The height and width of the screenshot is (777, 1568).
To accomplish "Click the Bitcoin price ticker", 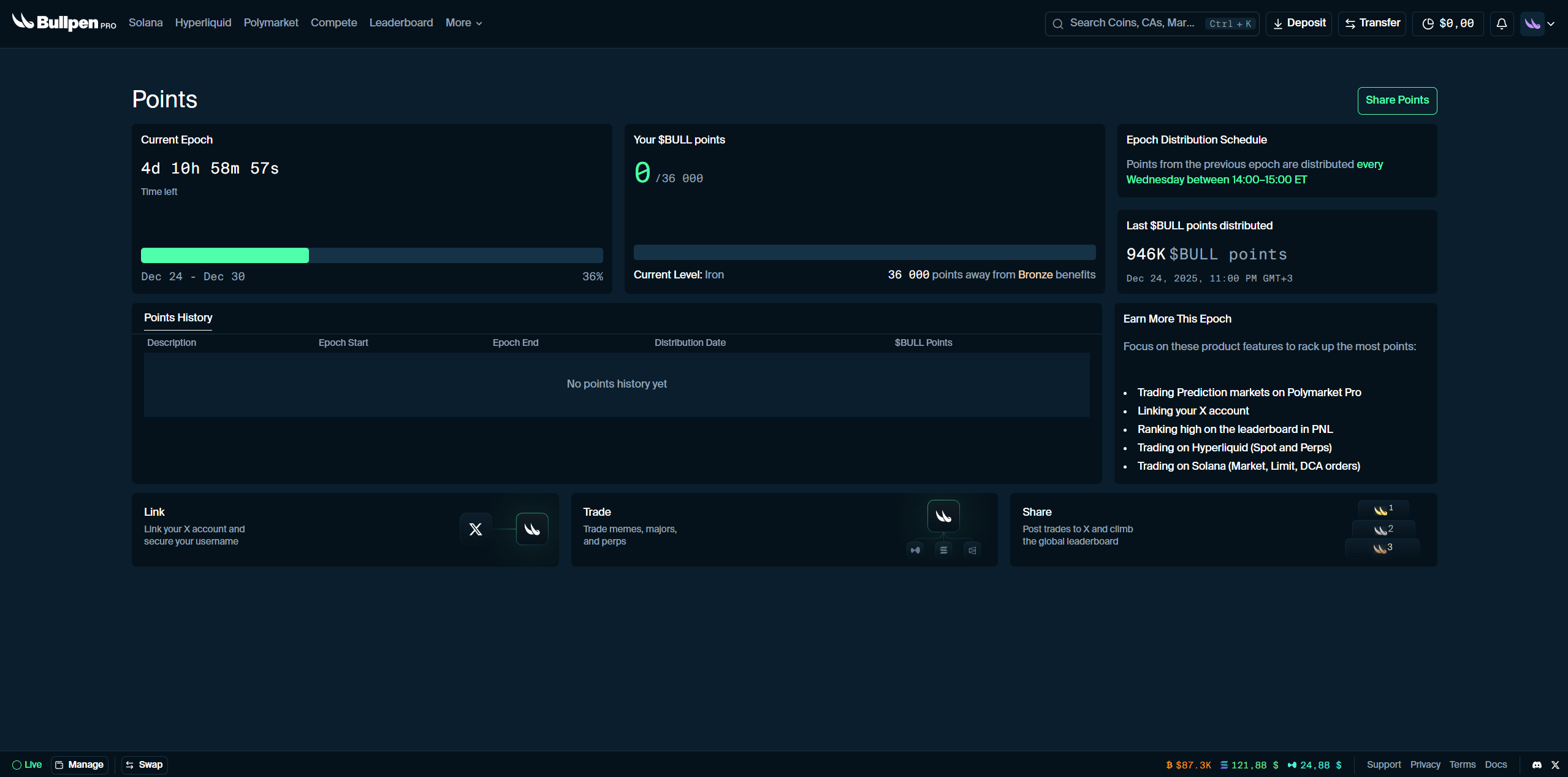I will pos(1188,765).
